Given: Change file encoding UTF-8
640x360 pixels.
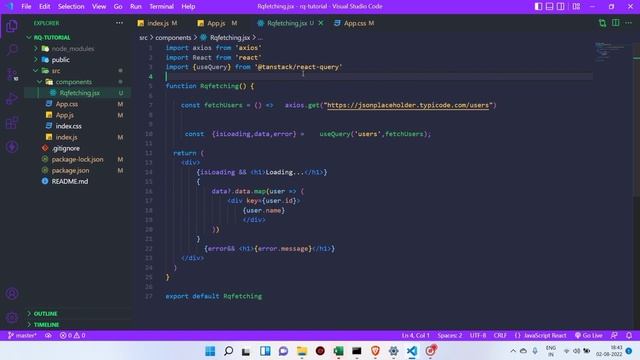Looking at the screenshot, I should pos(478,336).
